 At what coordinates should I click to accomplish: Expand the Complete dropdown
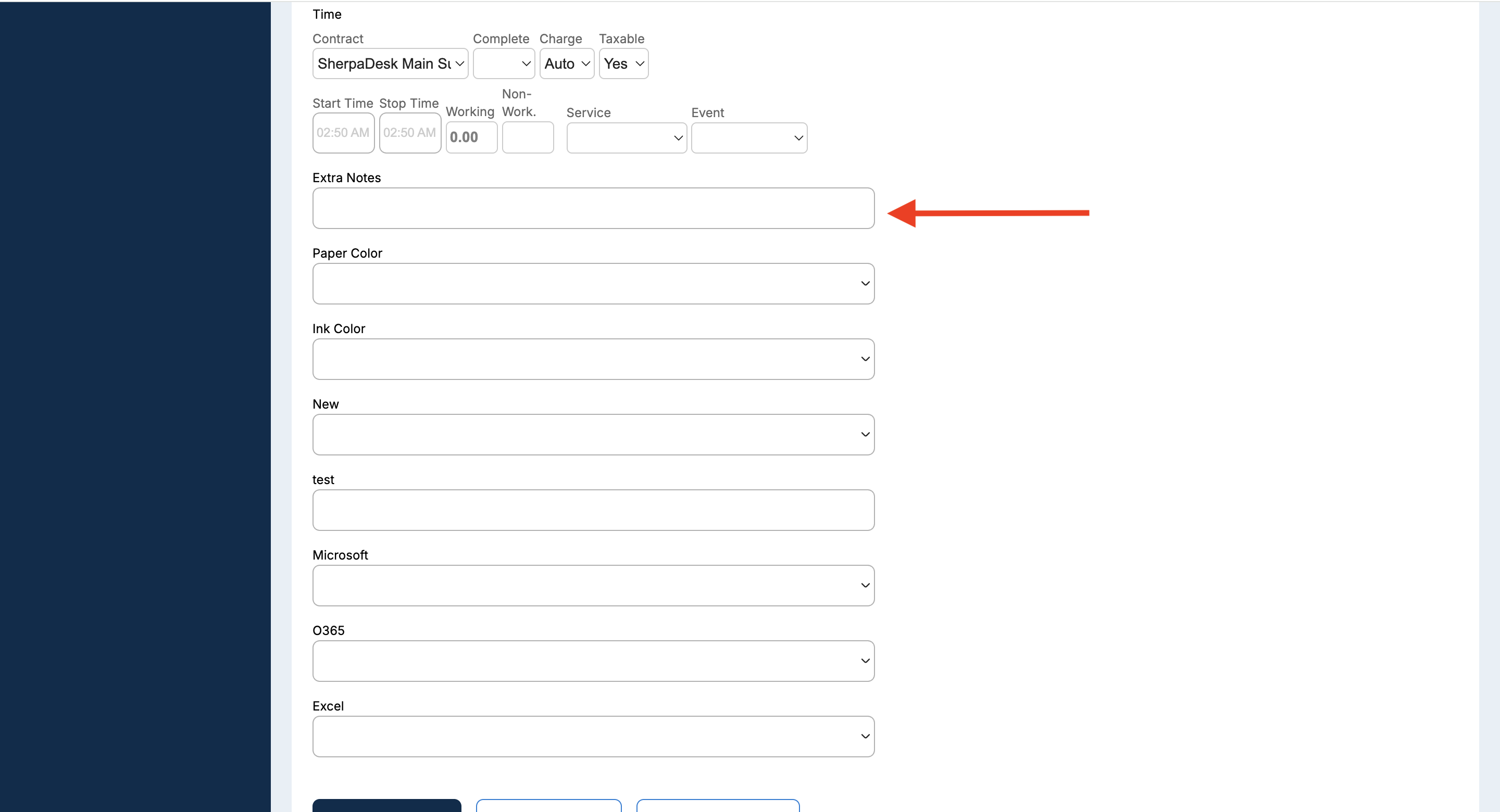504,64
